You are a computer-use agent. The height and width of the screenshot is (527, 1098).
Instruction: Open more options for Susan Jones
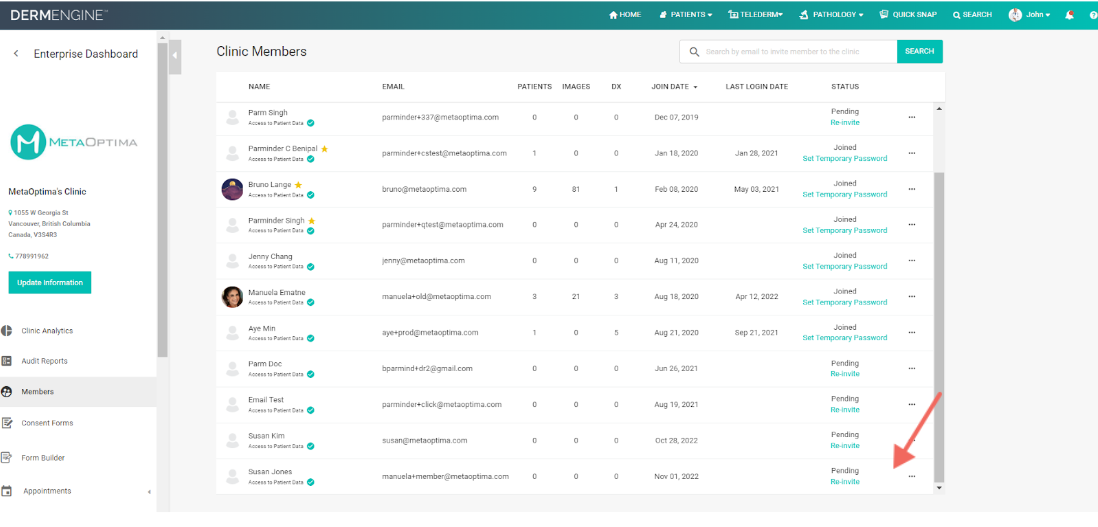(x=911, y=477)
